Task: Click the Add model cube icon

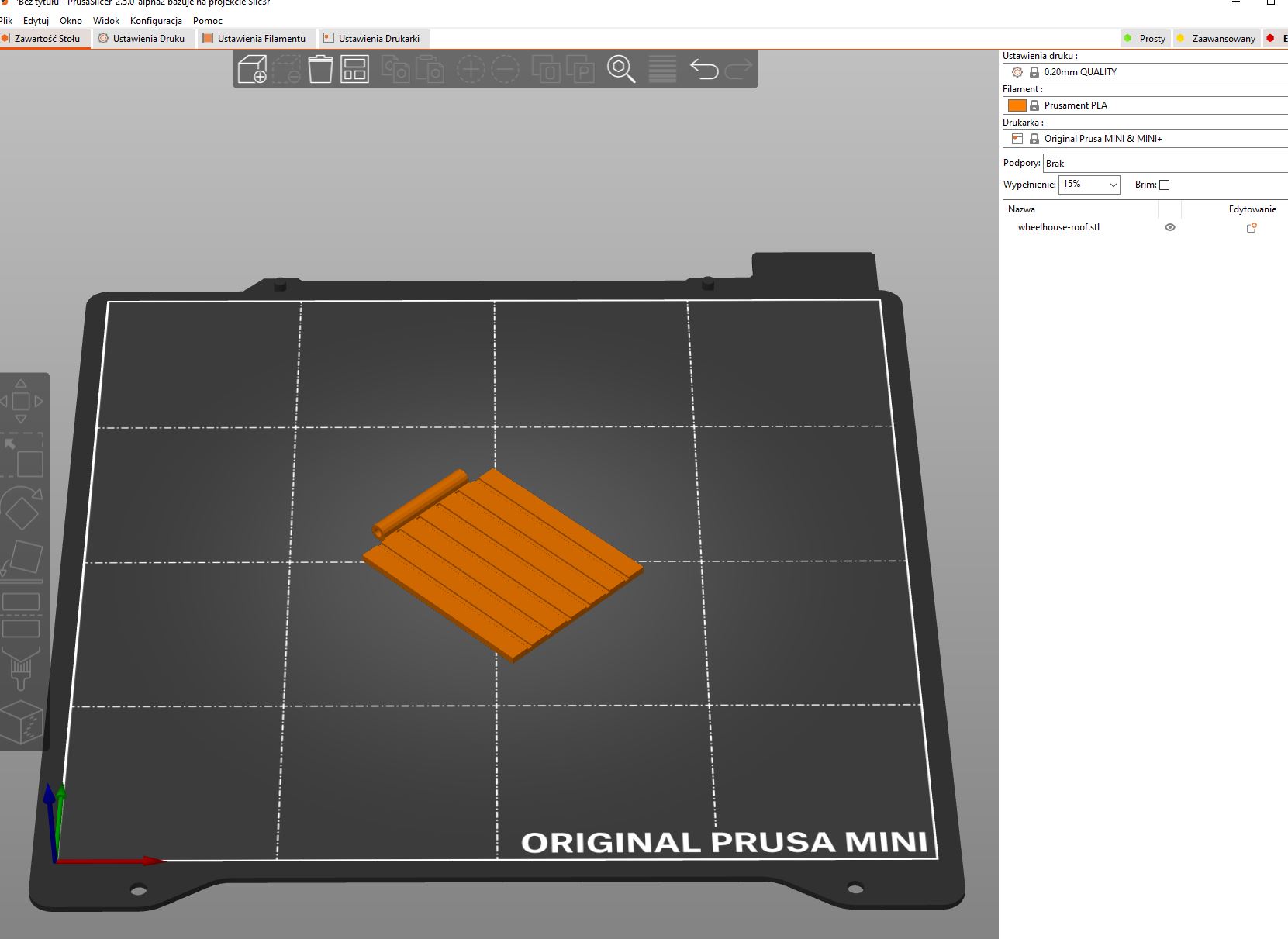Action: tap(252, 69)
